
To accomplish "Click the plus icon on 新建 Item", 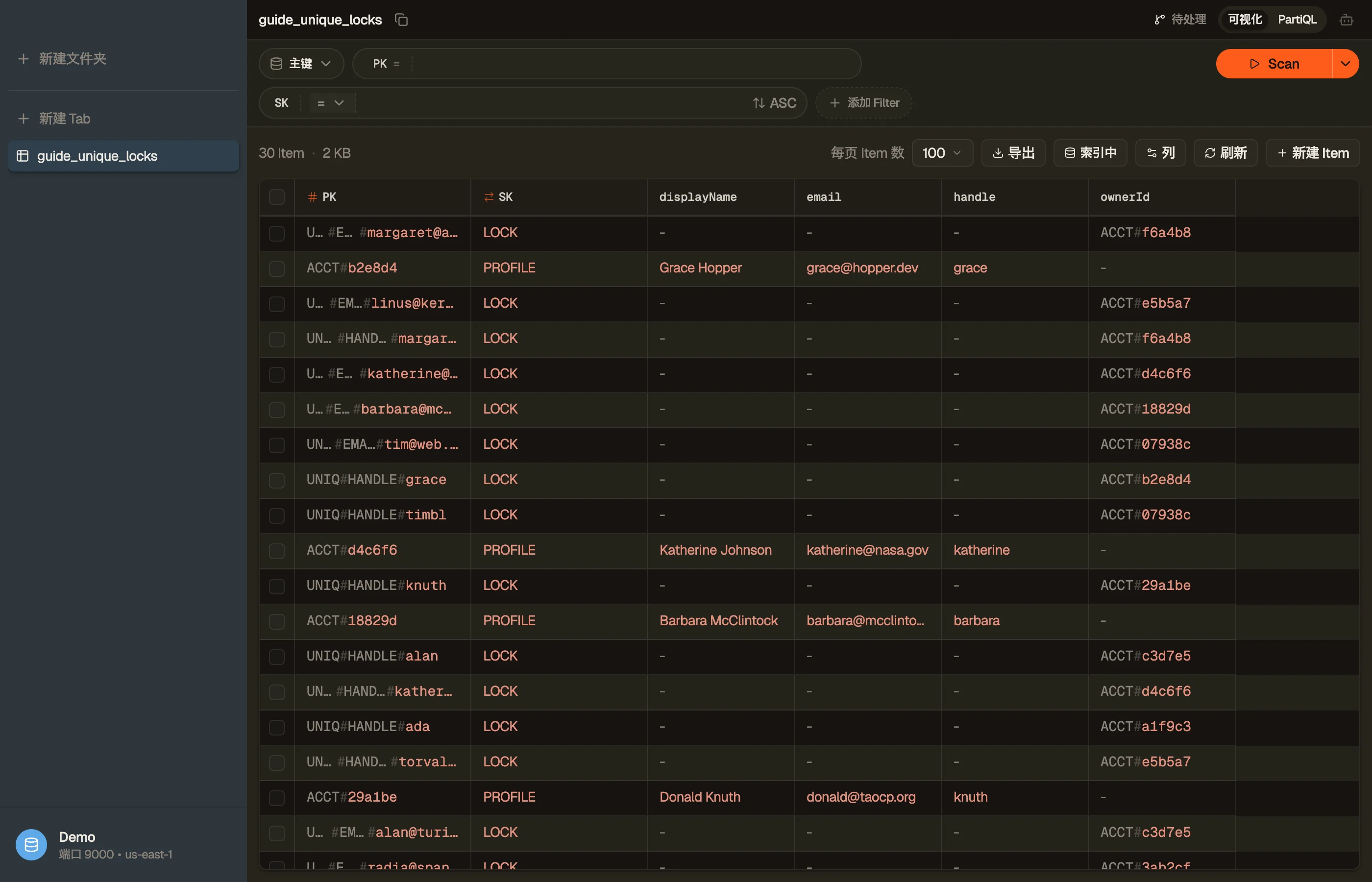I will tap(1282, 153).
